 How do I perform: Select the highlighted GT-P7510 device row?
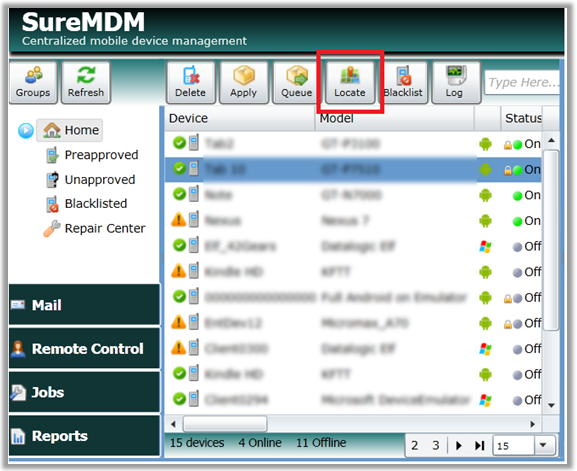tap(353, 170)
